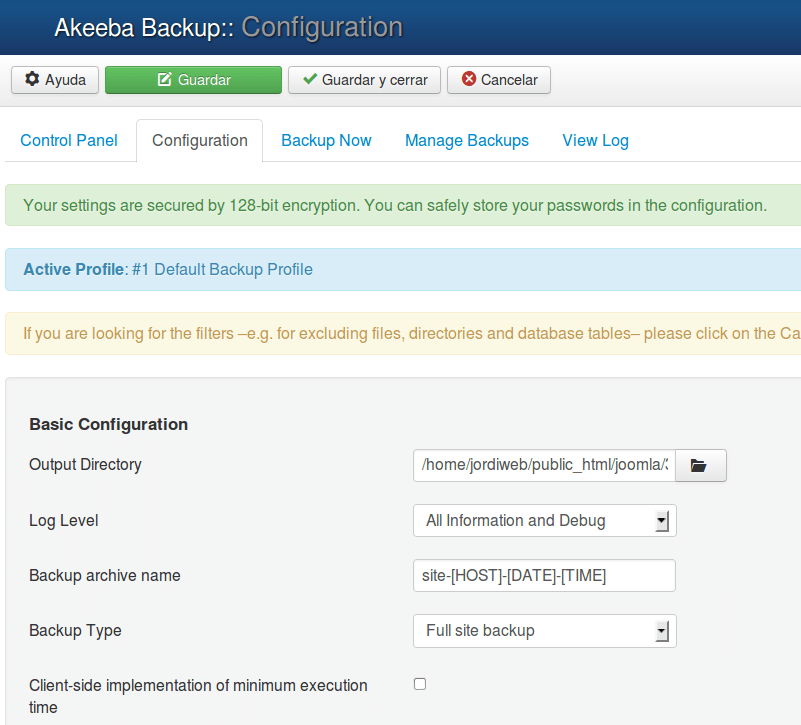The image size is (801, 725).
Task: Click the green Guardar save button
Action: (x=194, y=80)
